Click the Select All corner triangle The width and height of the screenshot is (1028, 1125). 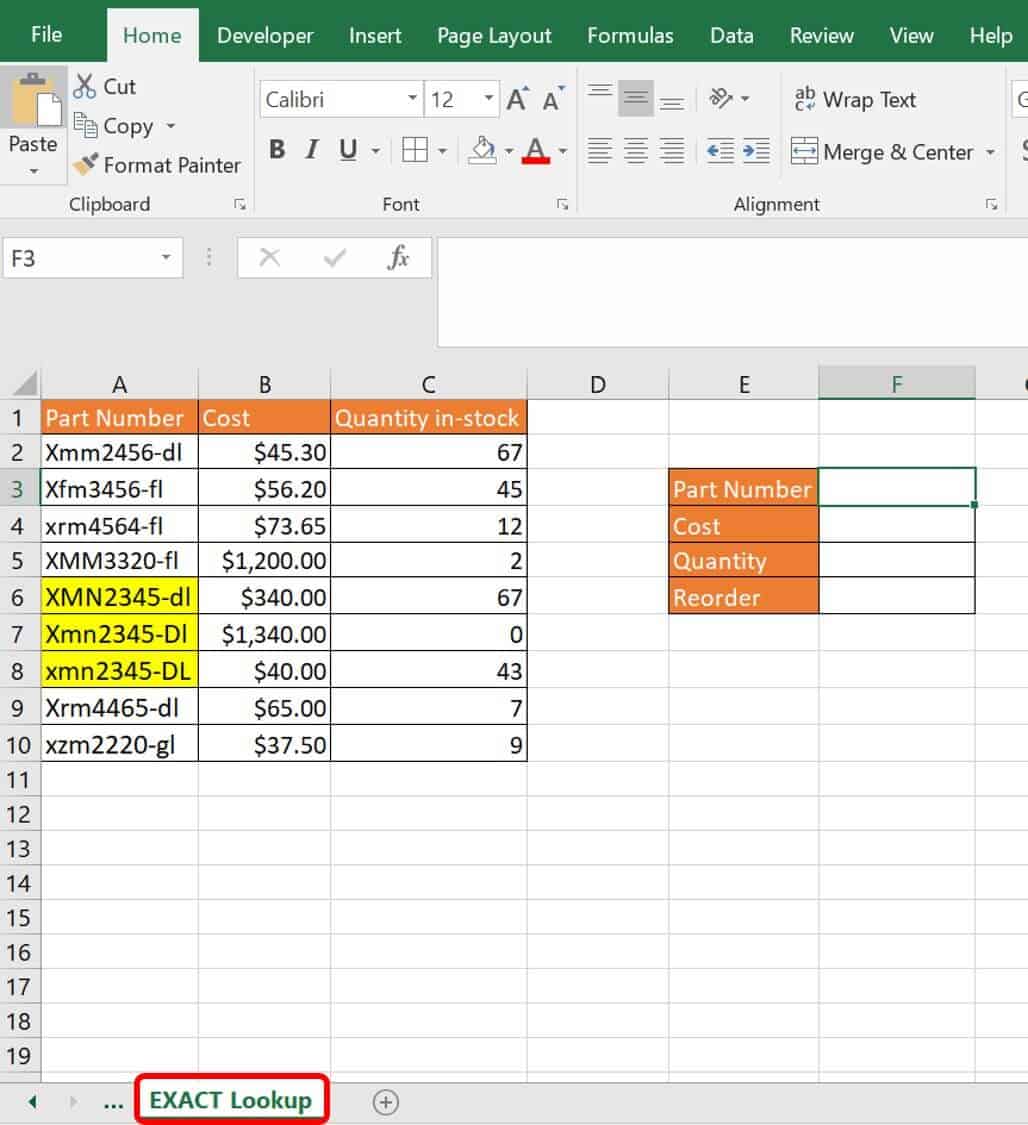click(24, 385)
